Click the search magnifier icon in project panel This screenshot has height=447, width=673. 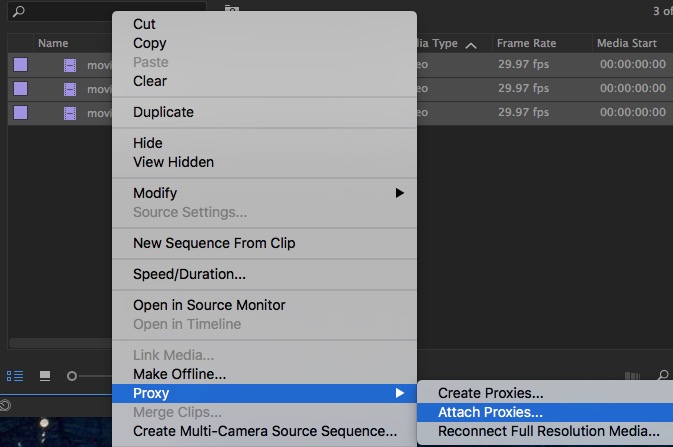(19, 12)
